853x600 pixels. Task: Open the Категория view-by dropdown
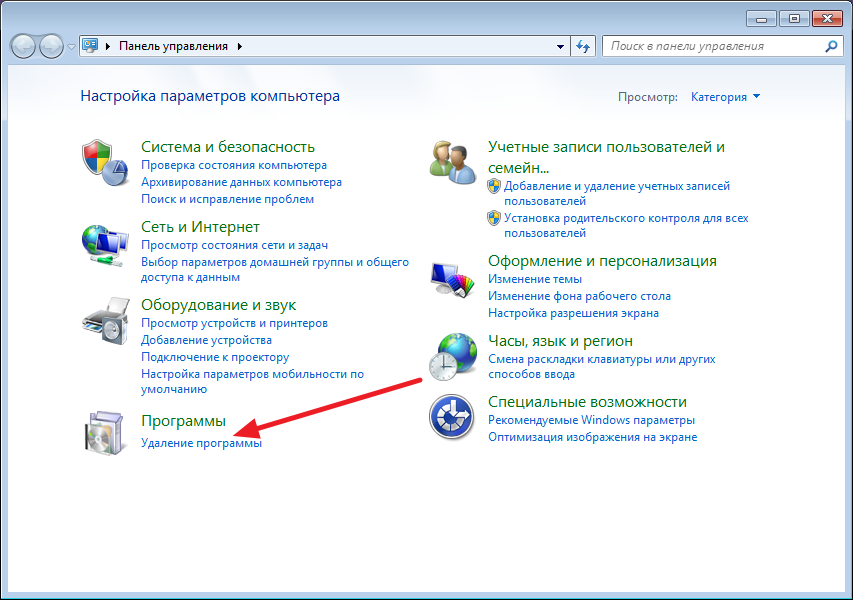tap(725, 97)
